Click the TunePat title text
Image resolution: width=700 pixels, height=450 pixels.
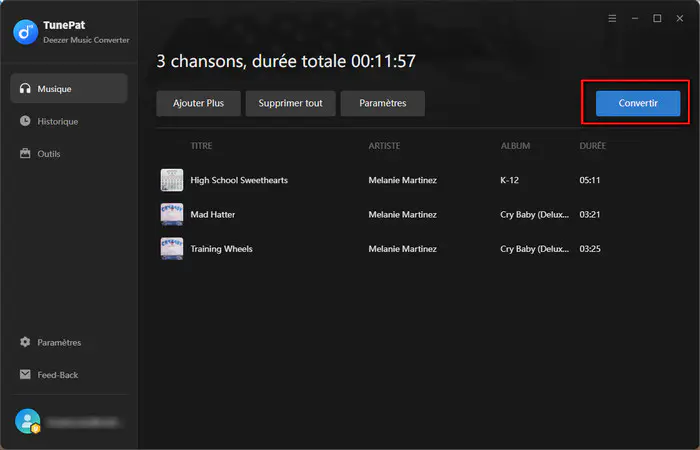tap(64, 25)
